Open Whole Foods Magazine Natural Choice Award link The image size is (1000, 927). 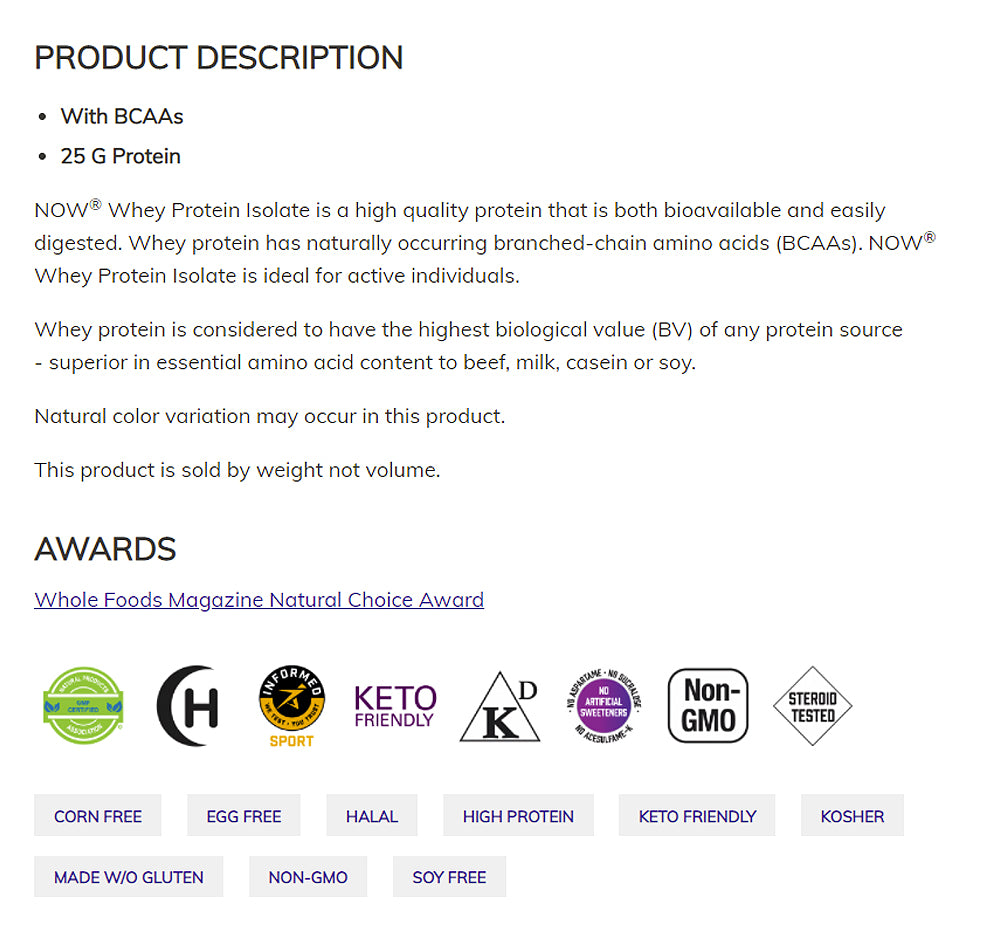click(x=259, y=600)
